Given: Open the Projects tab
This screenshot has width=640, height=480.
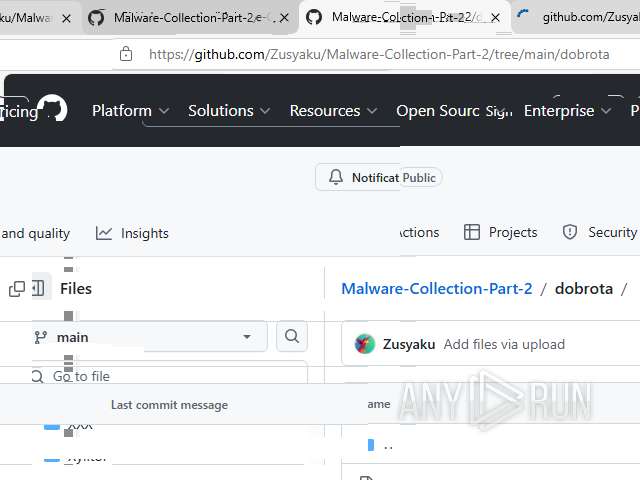Looking at the screenshot, I should (x=500, y=232).
